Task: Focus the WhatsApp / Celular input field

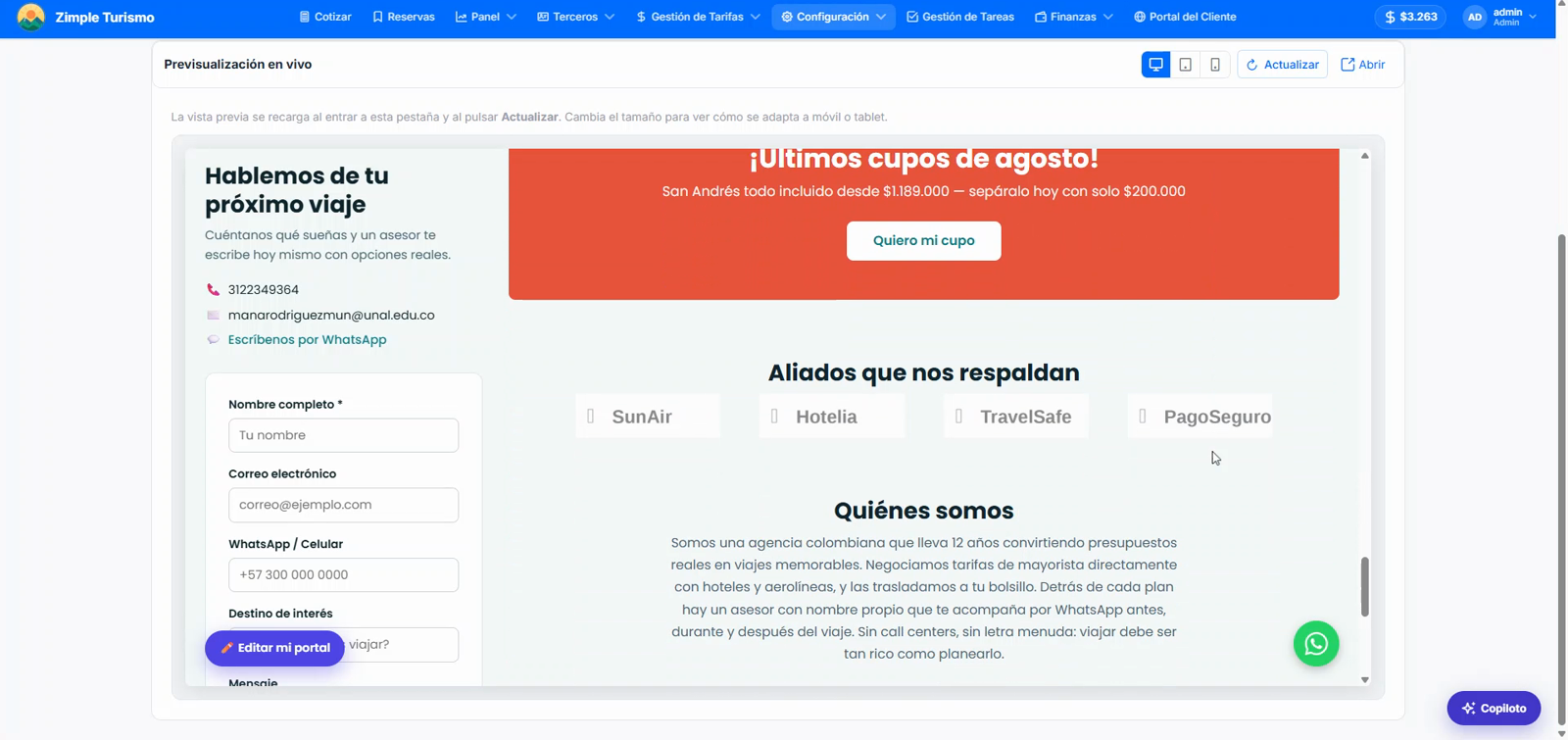Action: tap(343, 574)
